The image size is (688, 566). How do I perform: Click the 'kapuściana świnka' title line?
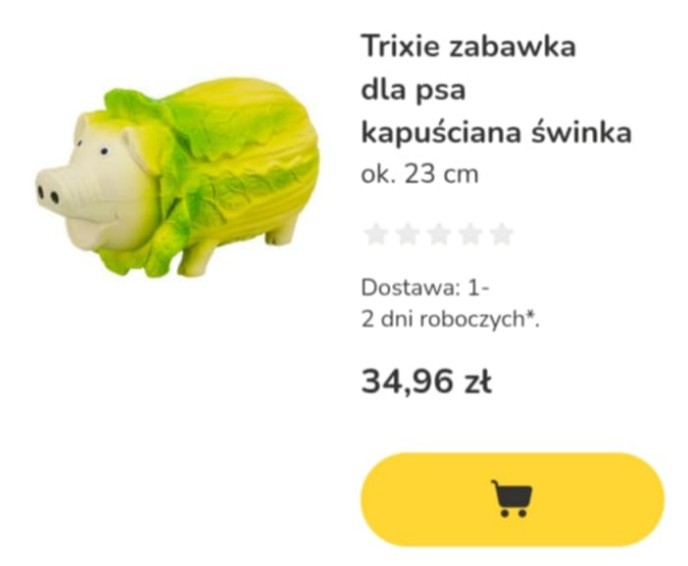coord(496,132)
